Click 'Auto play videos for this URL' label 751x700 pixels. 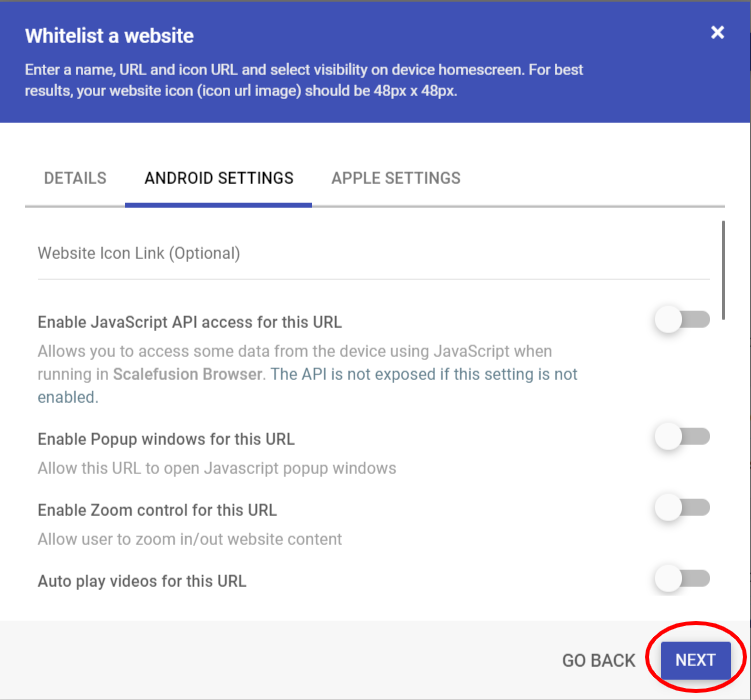coord(142,581)
